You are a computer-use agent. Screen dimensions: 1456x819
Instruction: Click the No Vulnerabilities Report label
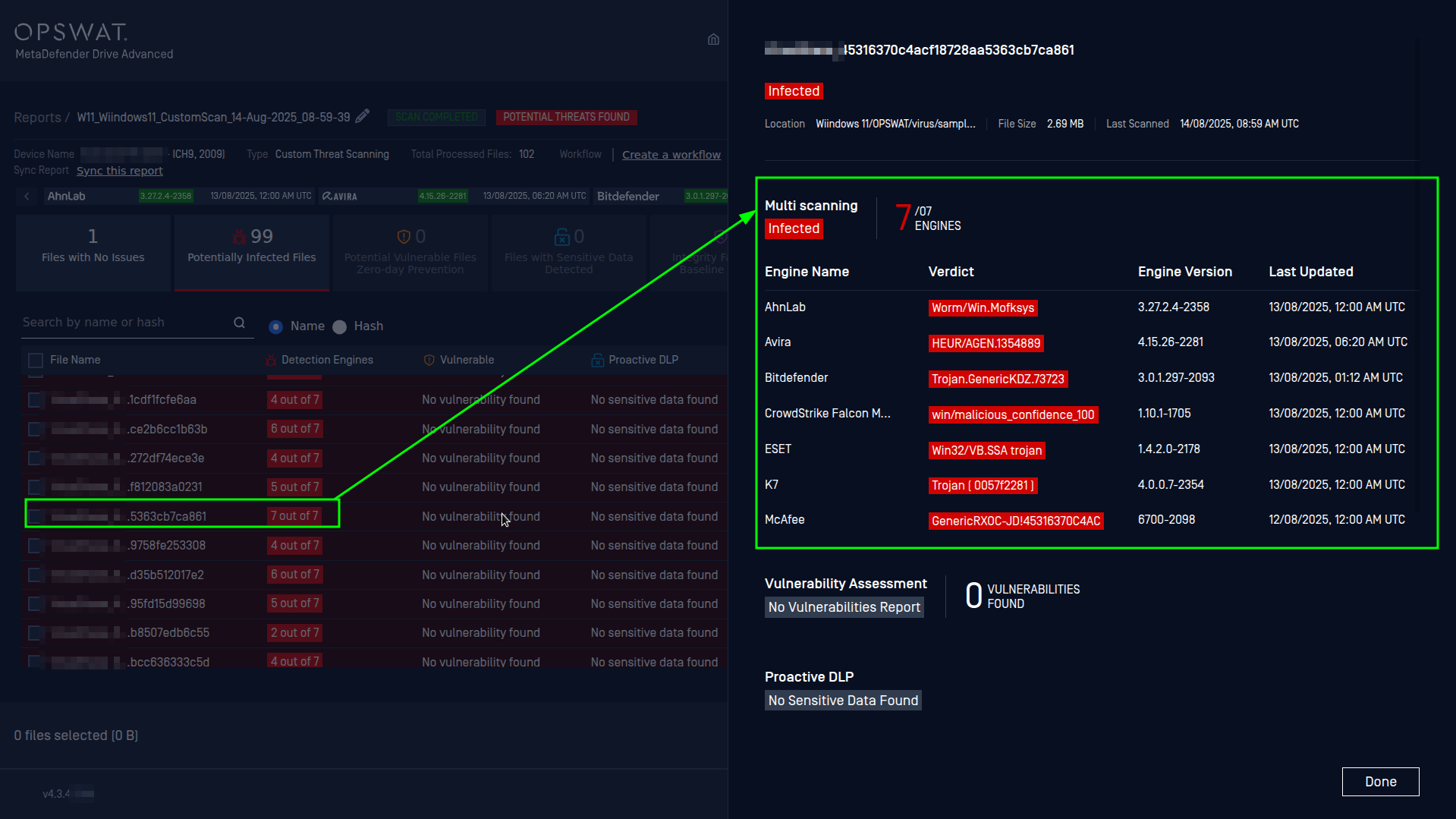tap(844, 607)
